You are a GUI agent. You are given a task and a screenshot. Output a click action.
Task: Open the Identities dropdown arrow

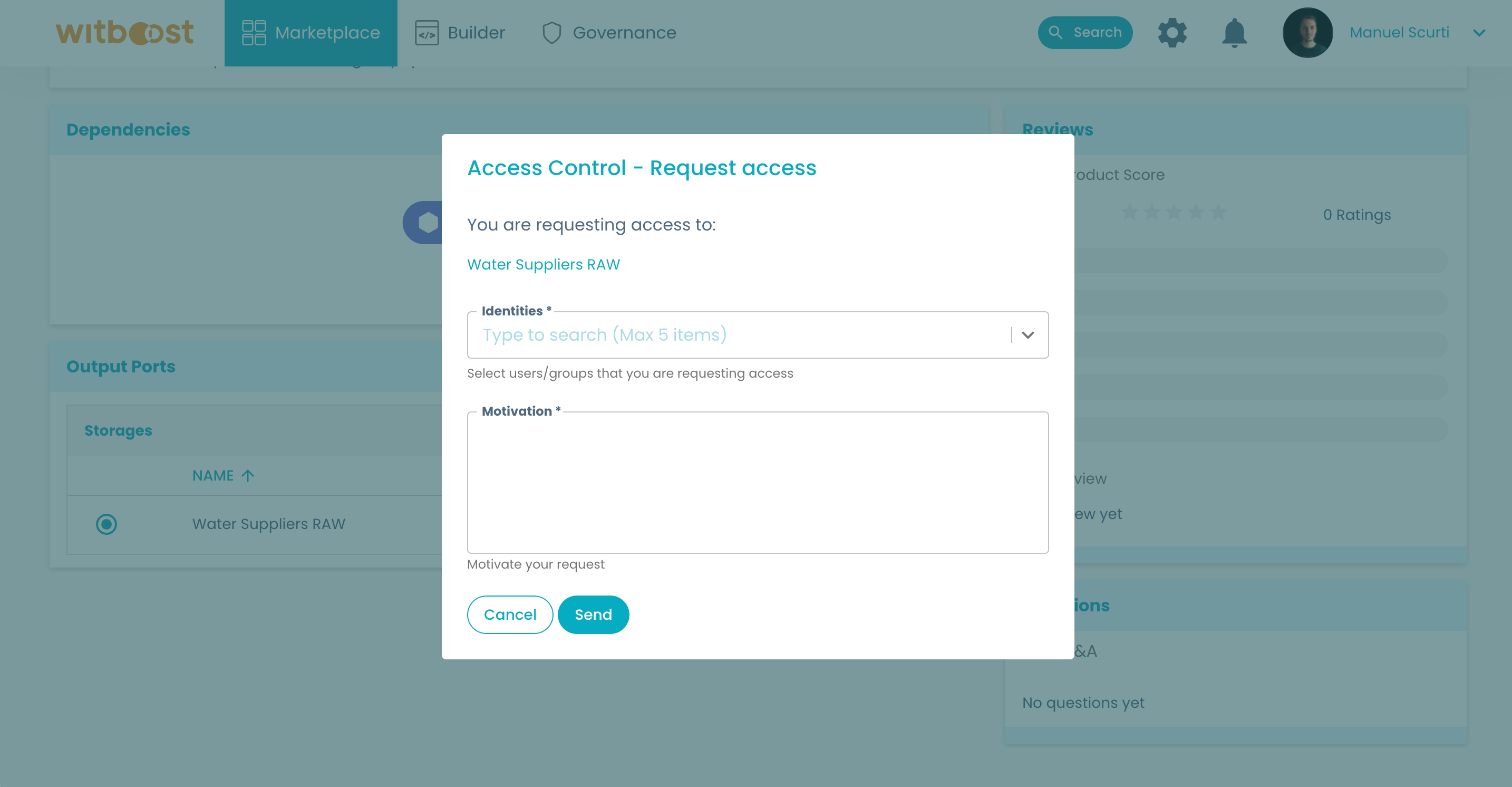(1028, 335)
